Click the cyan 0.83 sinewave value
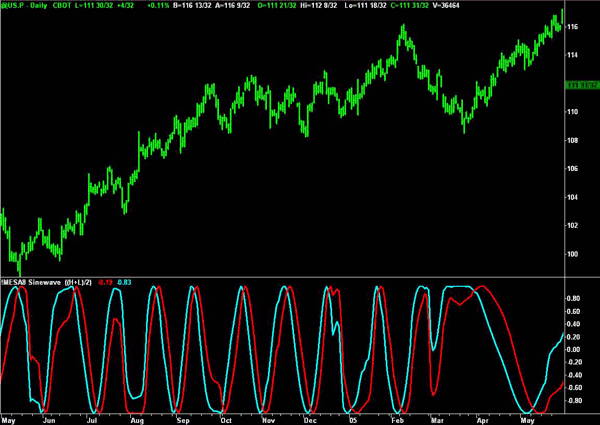The height and width of the screenshot is (425, 600). tap(124, 283)
